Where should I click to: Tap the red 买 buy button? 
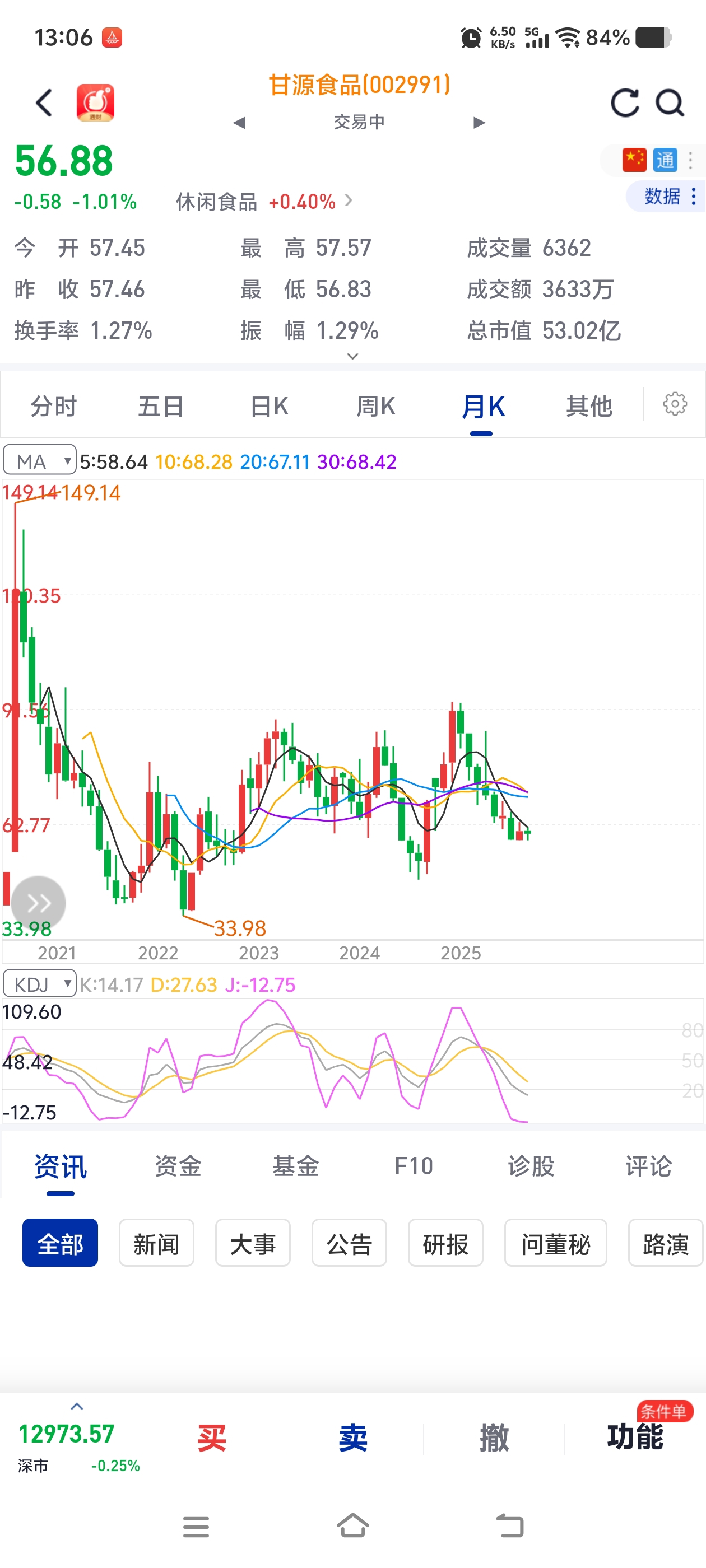point(211,1438)
